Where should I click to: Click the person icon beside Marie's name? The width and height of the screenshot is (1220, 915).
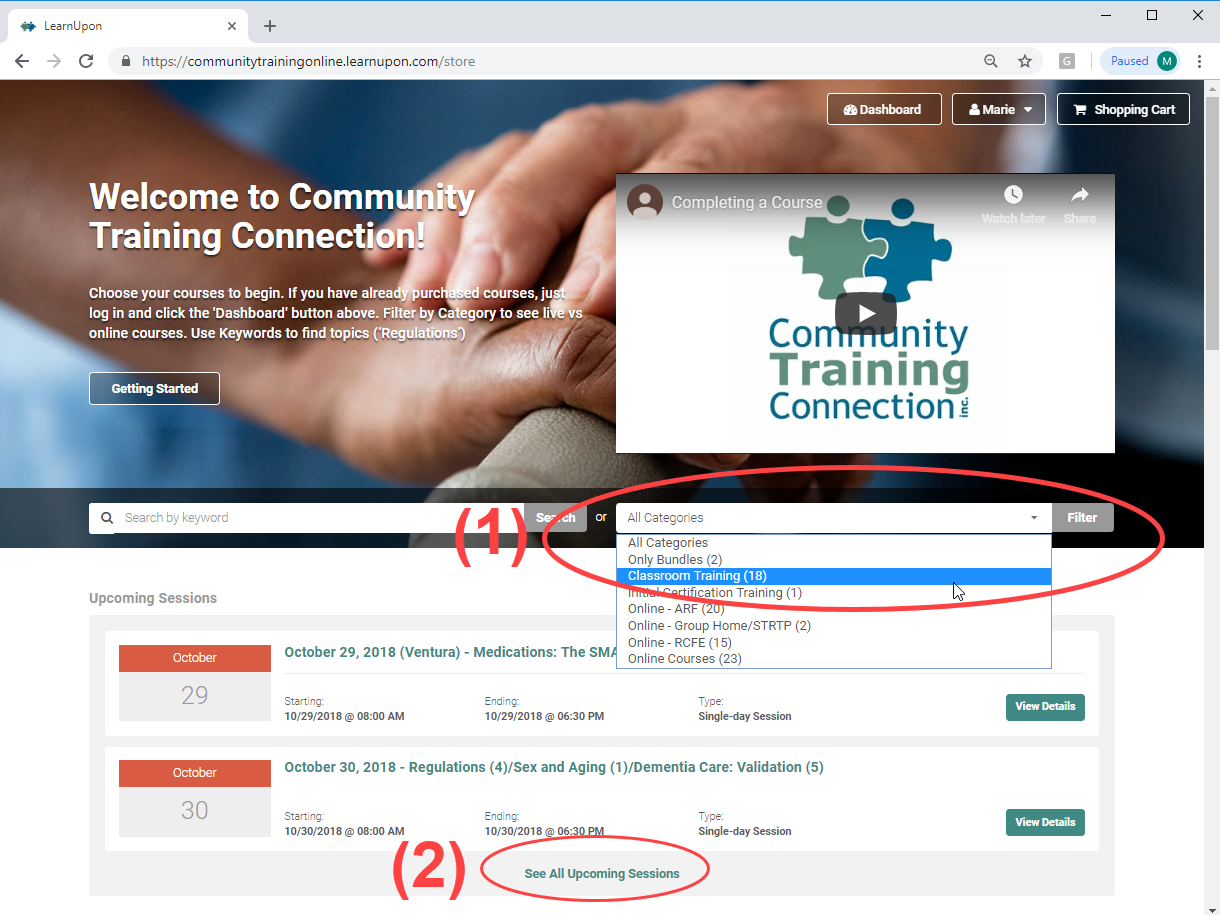[975, 109]
